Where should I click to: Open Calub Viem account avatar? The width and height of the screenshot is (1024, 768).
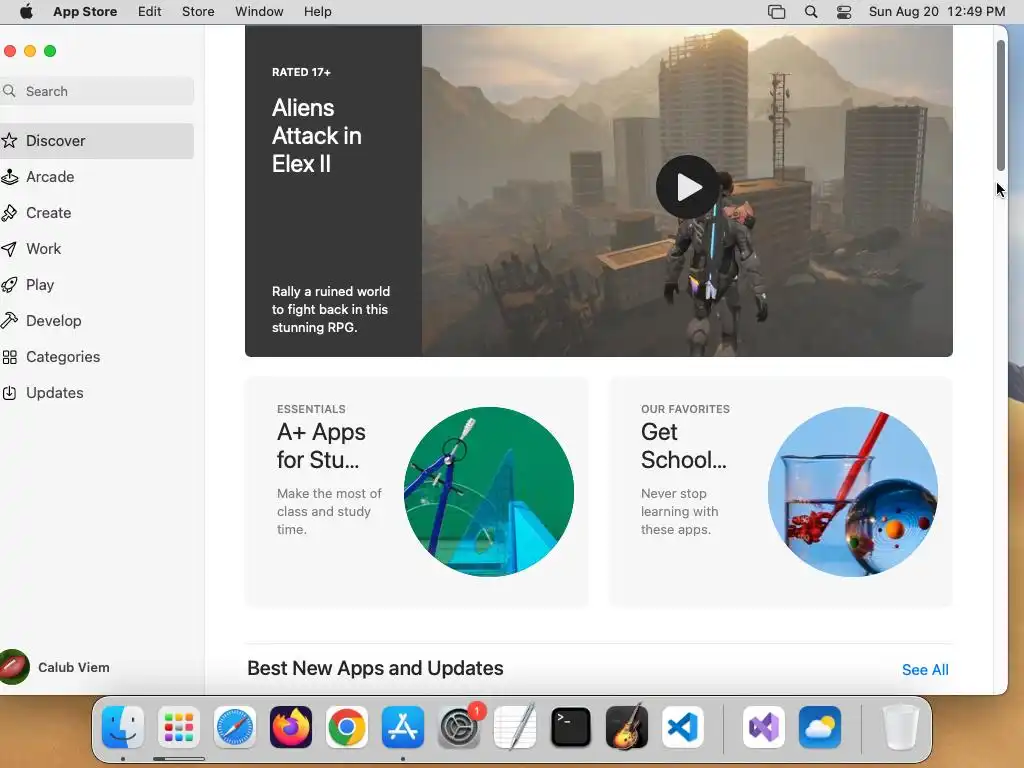click(14, 667)
